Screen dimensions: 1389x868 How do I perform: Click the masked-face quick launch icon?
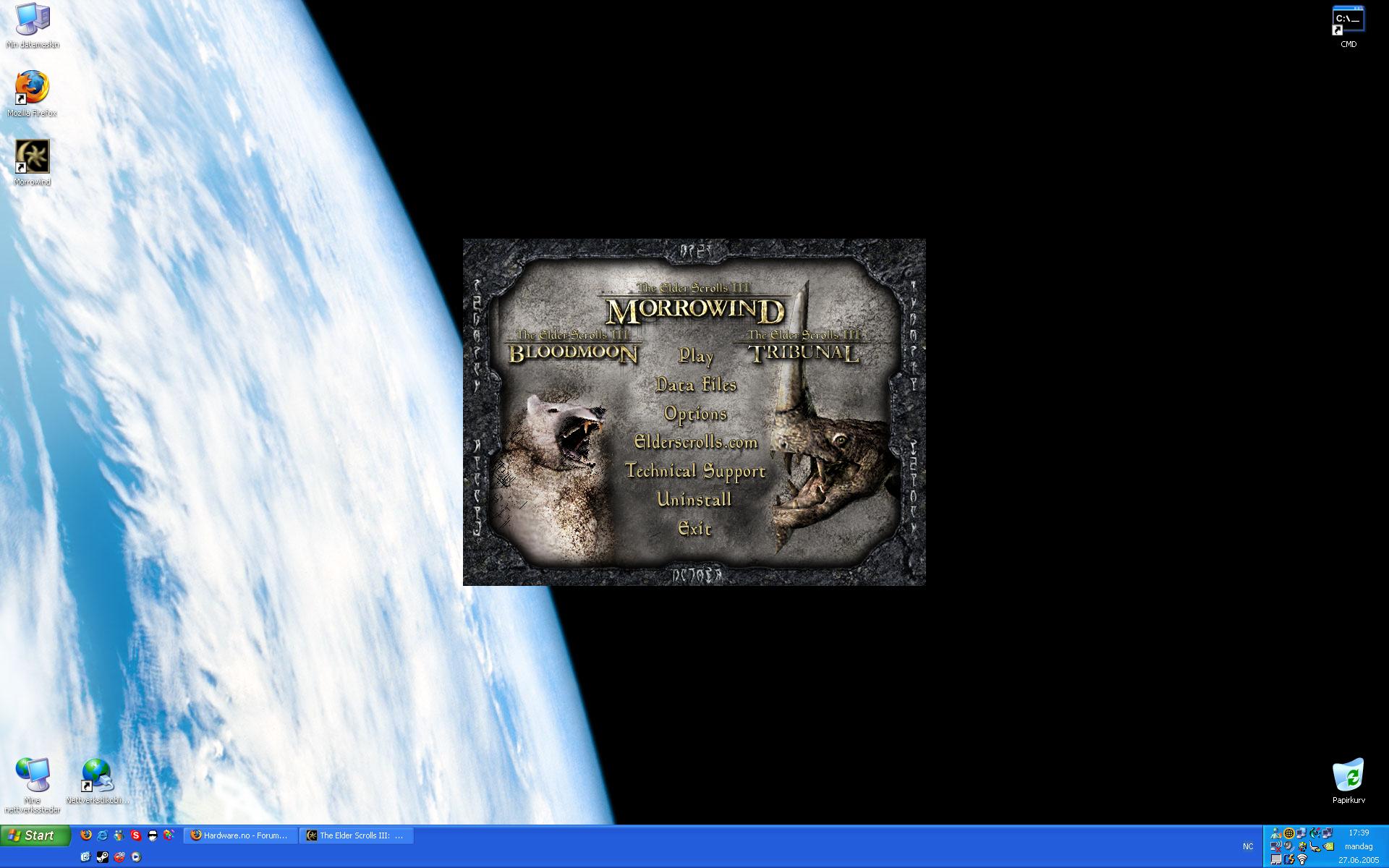(x=153, y=835)
